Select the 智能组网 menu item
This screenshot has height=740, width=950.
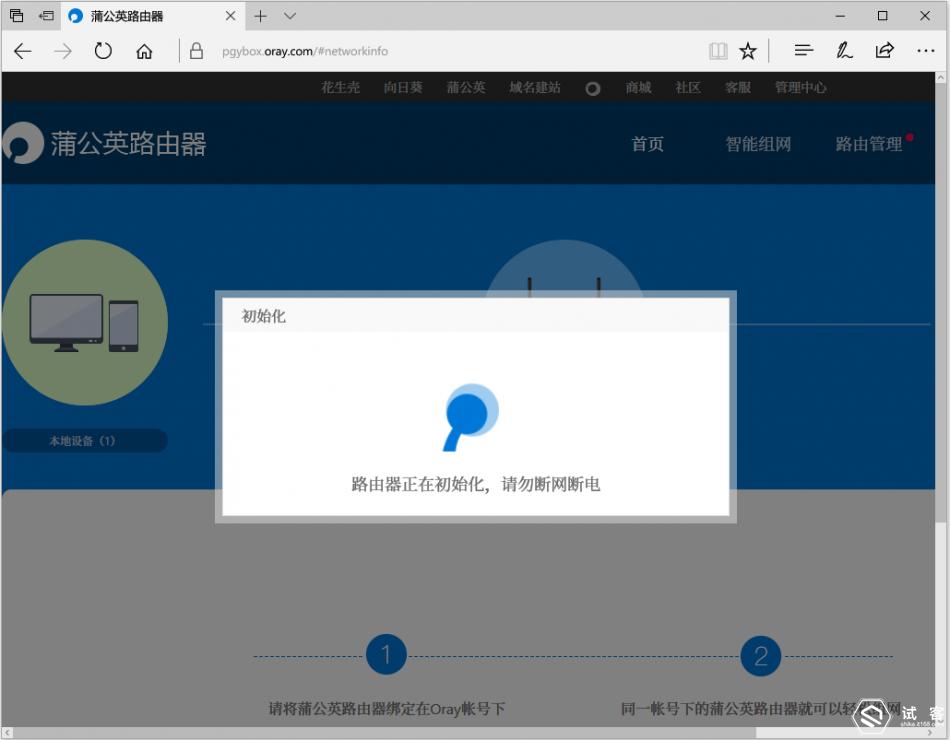[757, 143]
